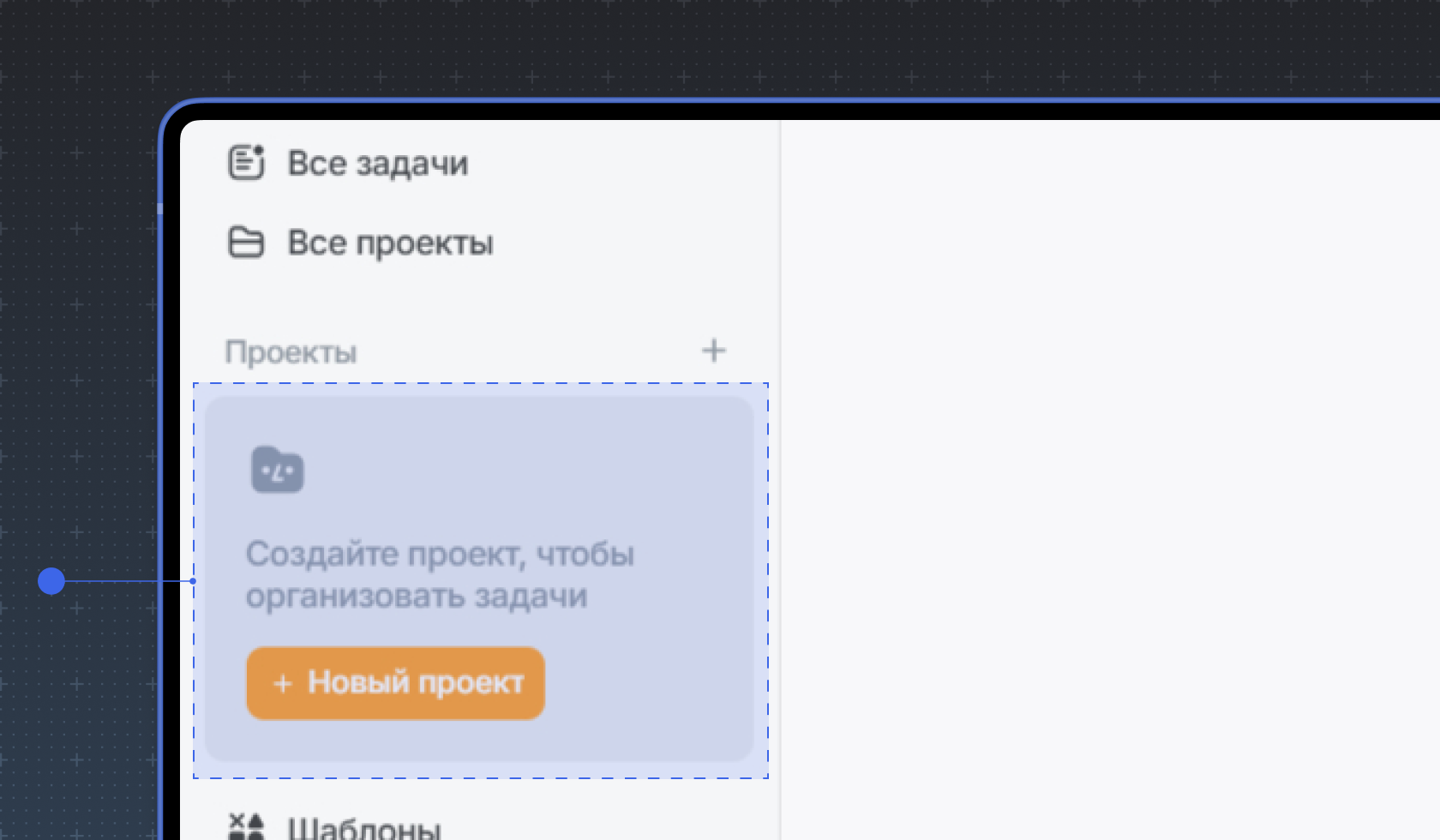Click the blue annotation dot on the left
1440x840 pixels.
tap(52, 581)
